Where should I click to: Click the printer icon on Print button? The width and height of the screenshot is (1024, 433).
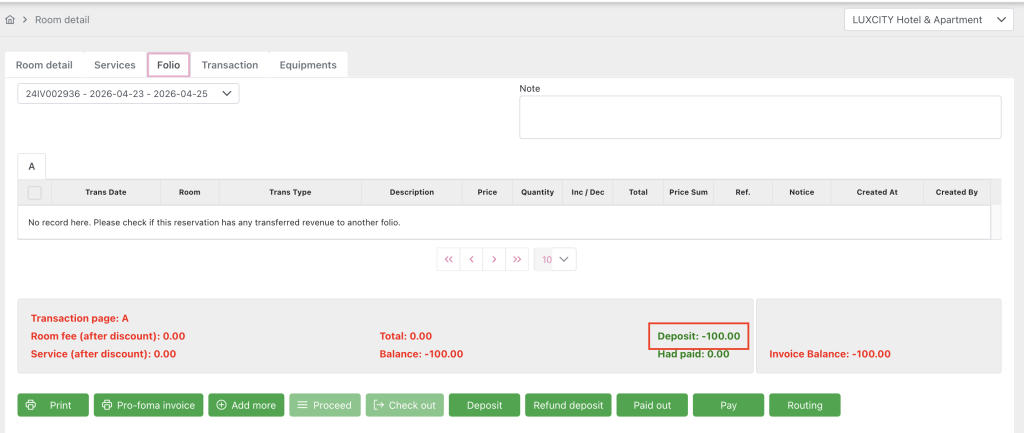pyautogui.click(x=32, y=405)
